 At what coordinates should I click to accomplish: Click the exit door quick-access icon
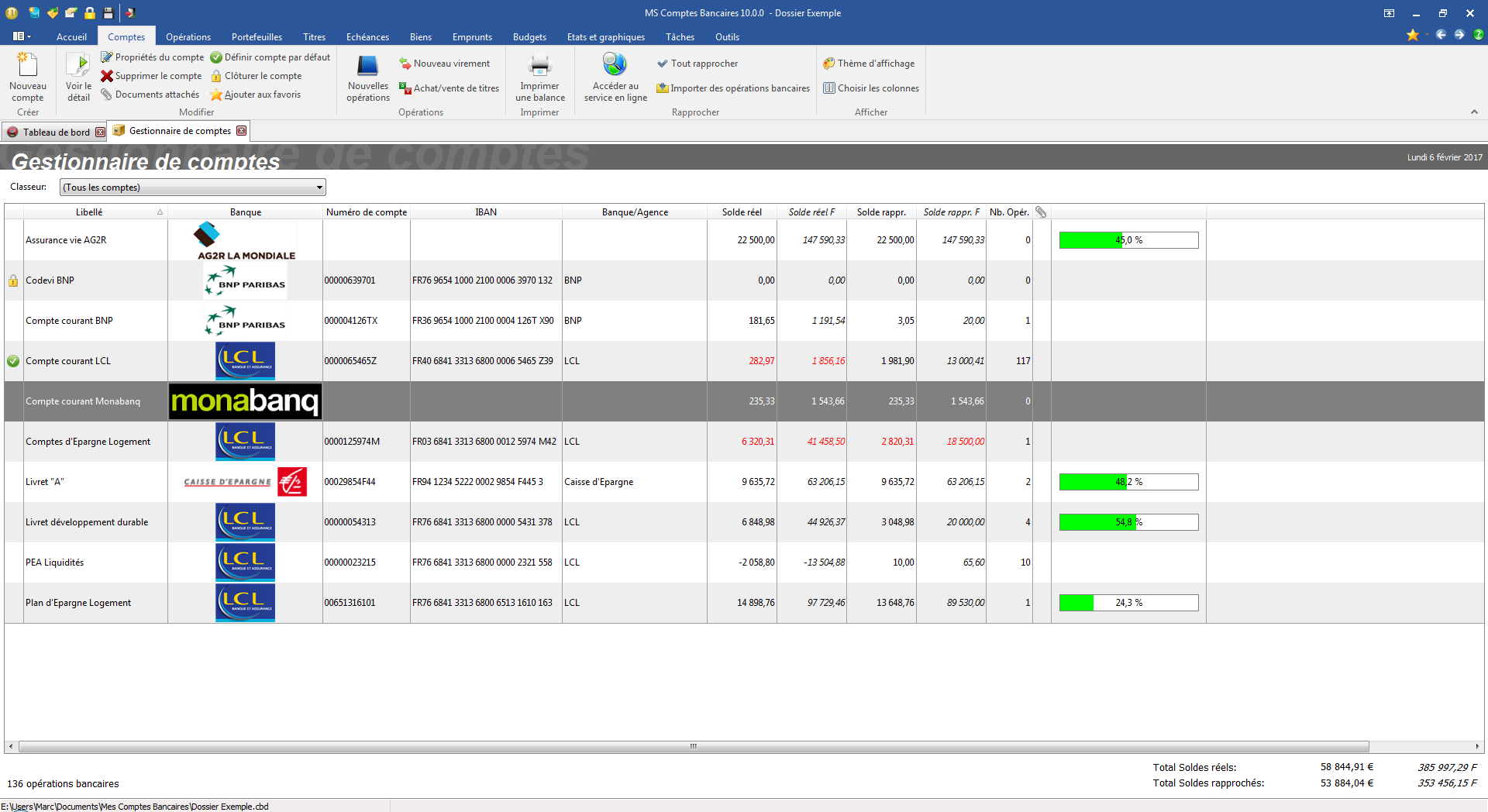(130, 13)
